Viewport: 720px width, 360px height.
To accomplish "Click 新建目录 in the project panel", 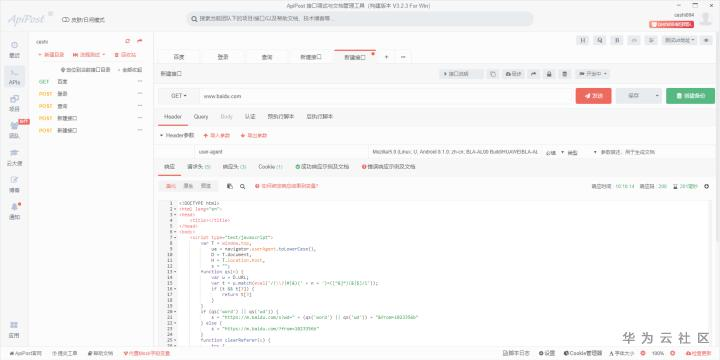I will click(x=51, y=55).
